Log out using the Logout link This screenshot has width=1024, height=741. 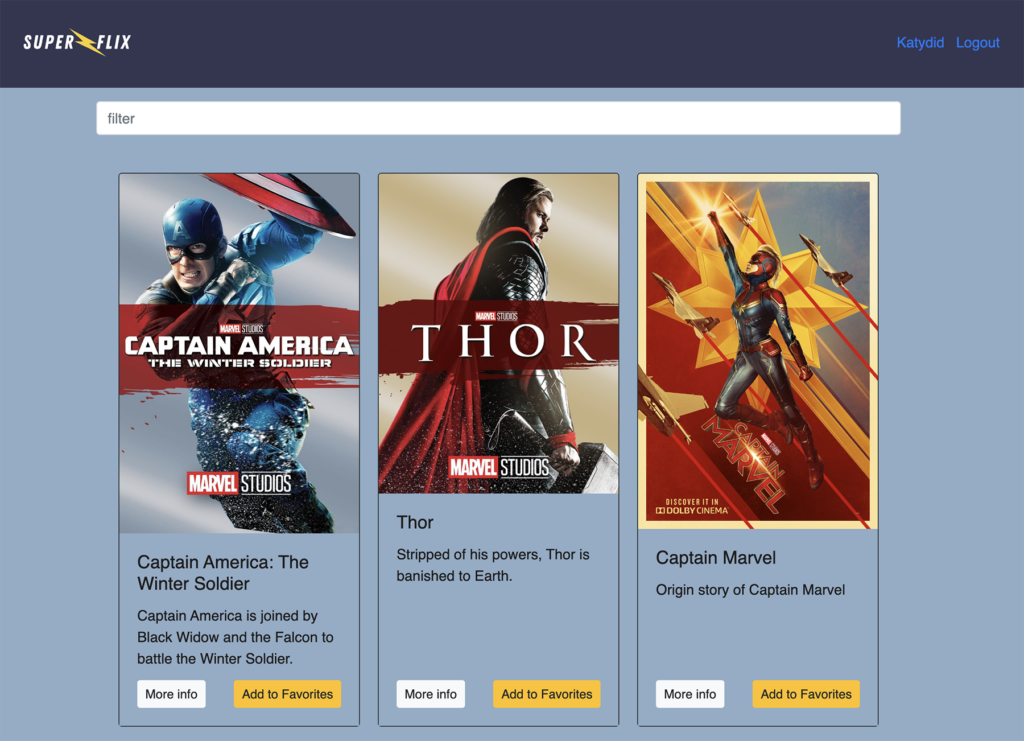978,42
